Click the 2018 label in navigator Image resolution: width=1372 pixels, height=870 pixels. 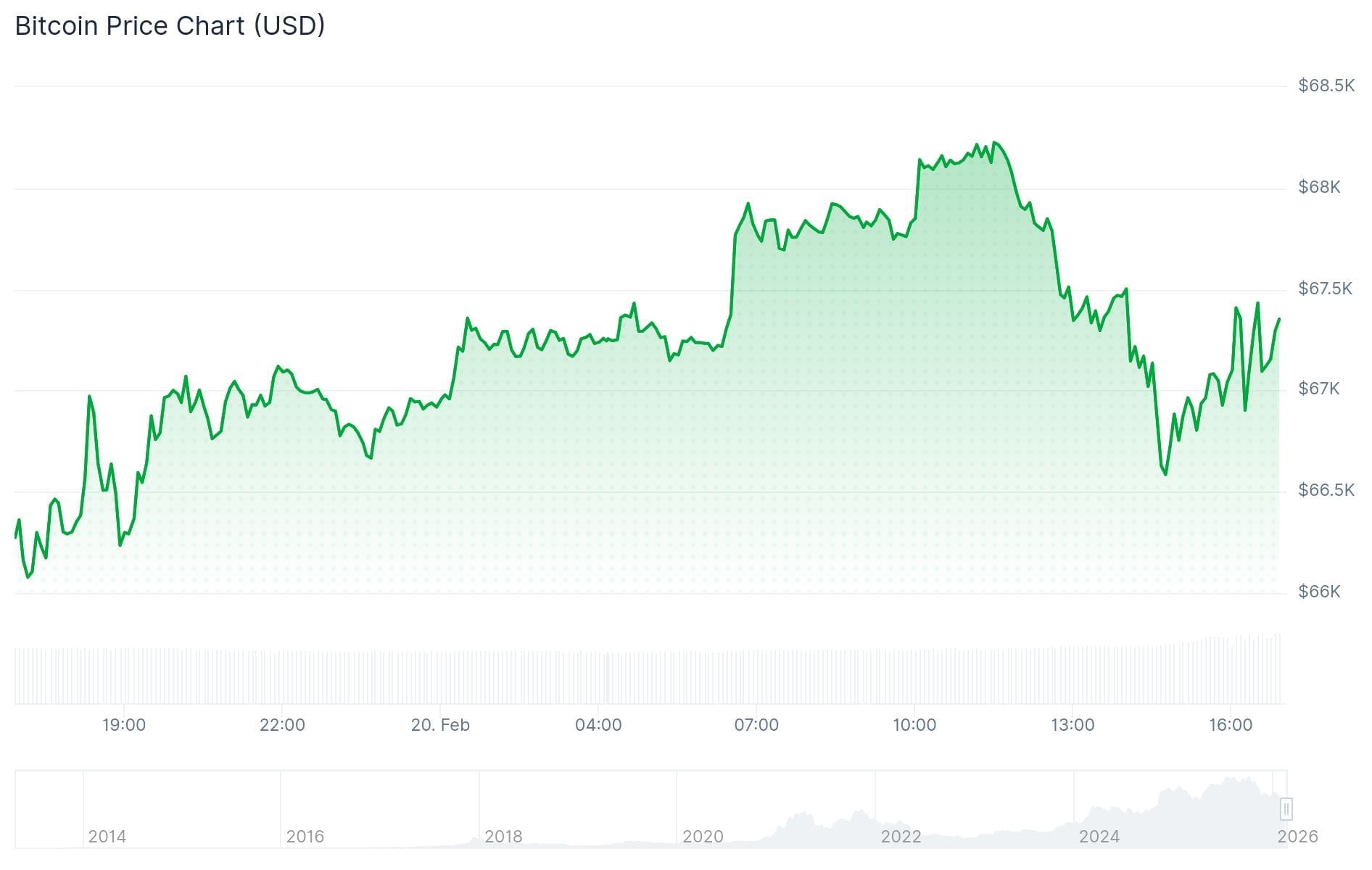[503, 837]
